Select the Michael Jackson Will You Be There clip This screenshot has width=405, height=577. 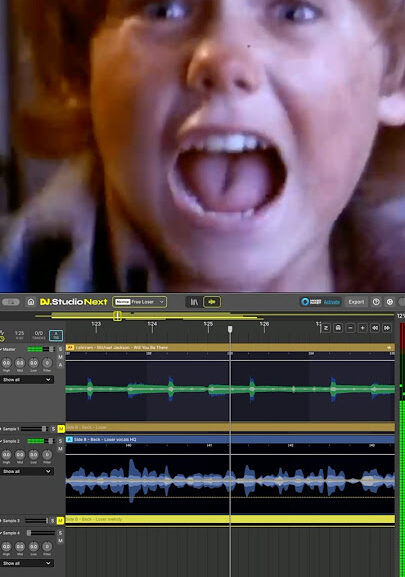click(230, 347)
